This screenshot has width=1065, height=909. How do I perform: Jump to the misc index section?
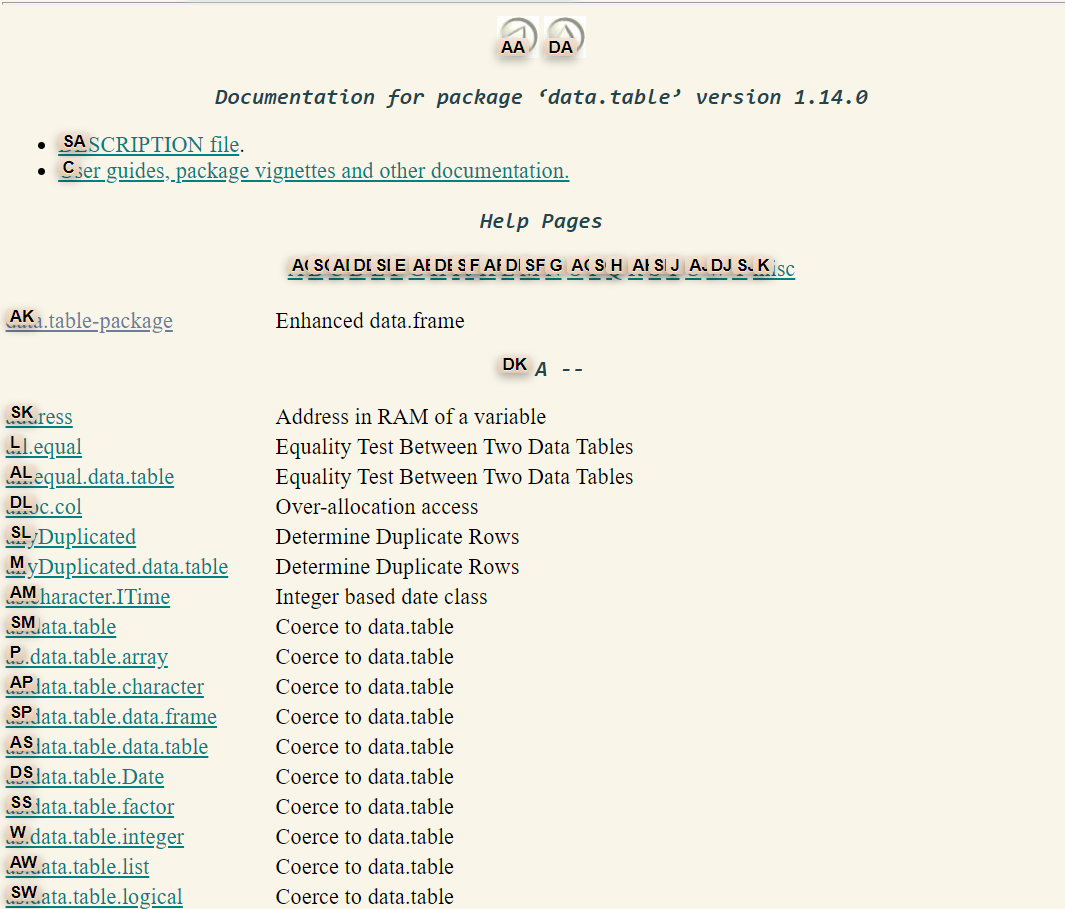coord(783,269)
